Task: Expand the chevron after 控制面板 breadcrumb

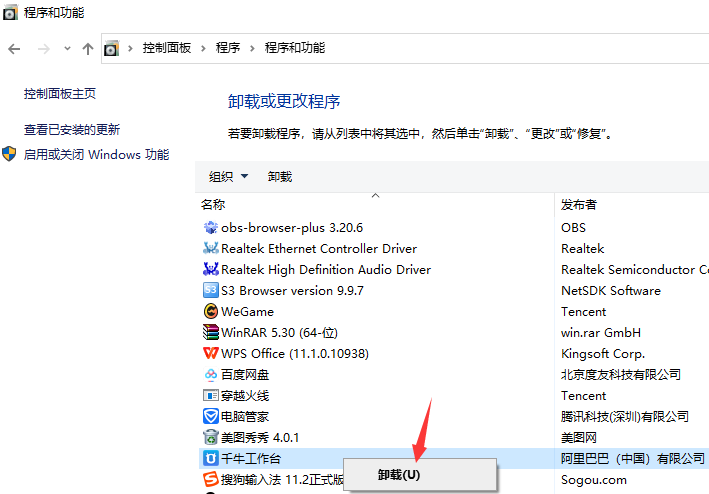Action: click(x=203, y=48)
